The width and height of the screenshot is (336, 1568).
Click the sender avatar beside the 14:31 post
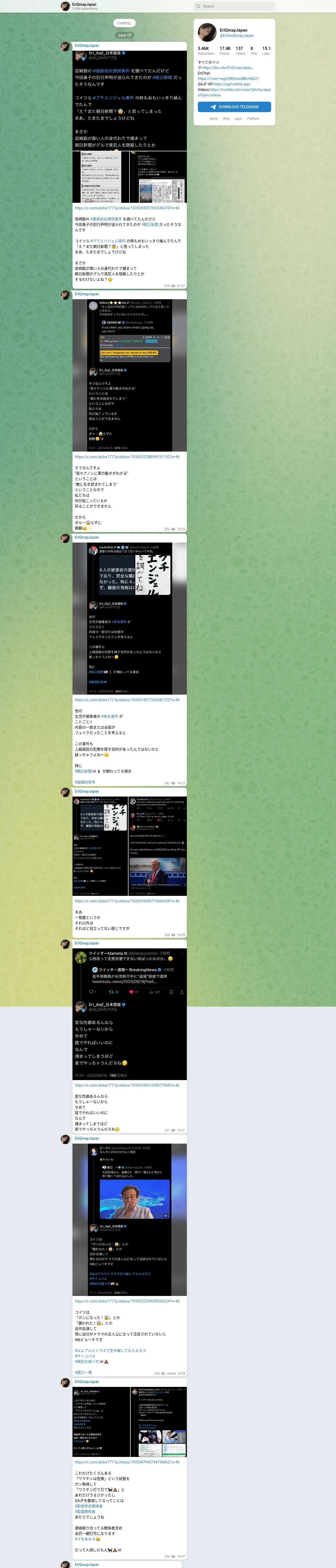[x=65, y=944]
